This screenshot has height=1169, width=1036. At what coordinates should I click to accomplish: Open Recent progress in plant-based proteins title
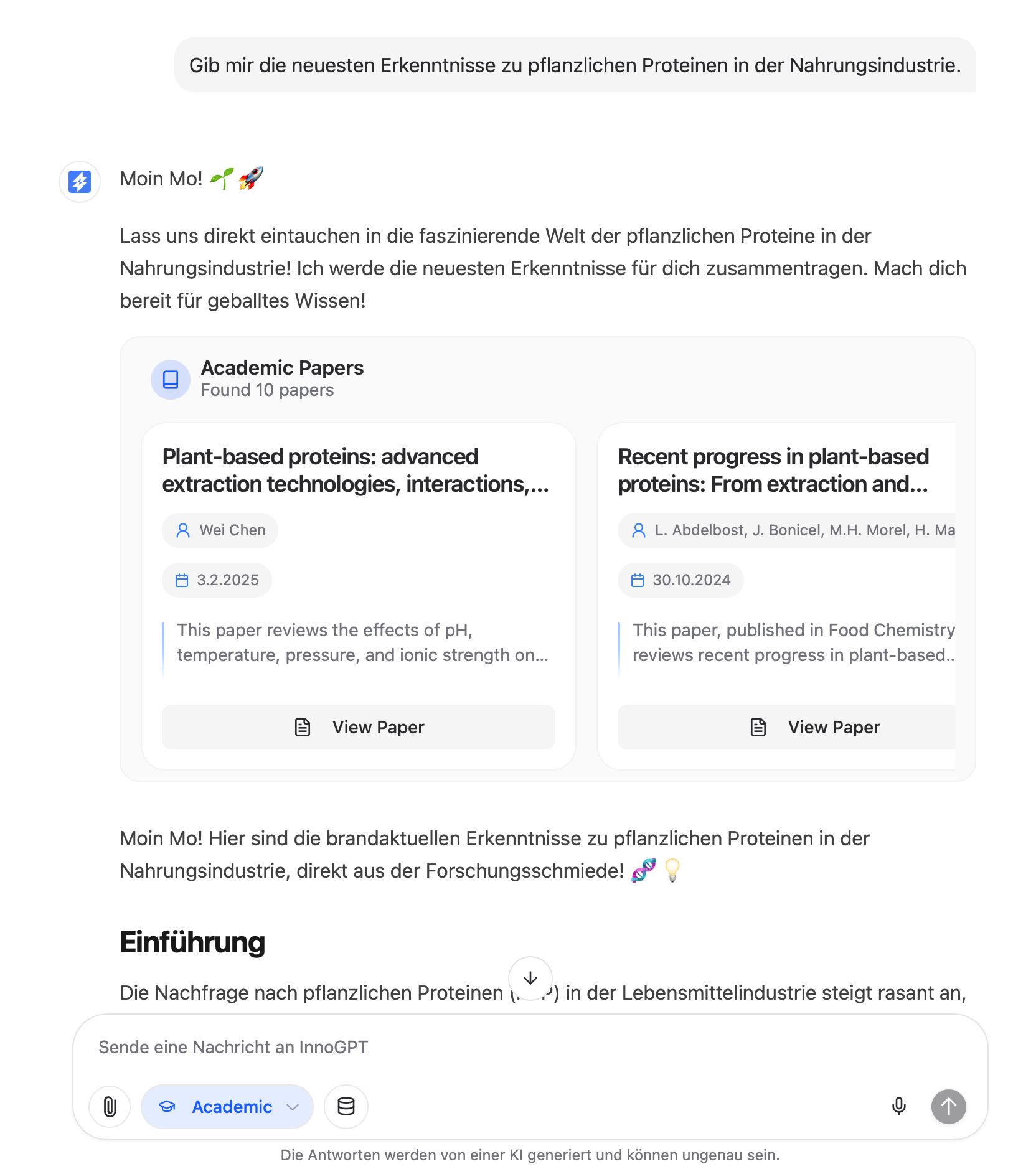pos(773,470)
